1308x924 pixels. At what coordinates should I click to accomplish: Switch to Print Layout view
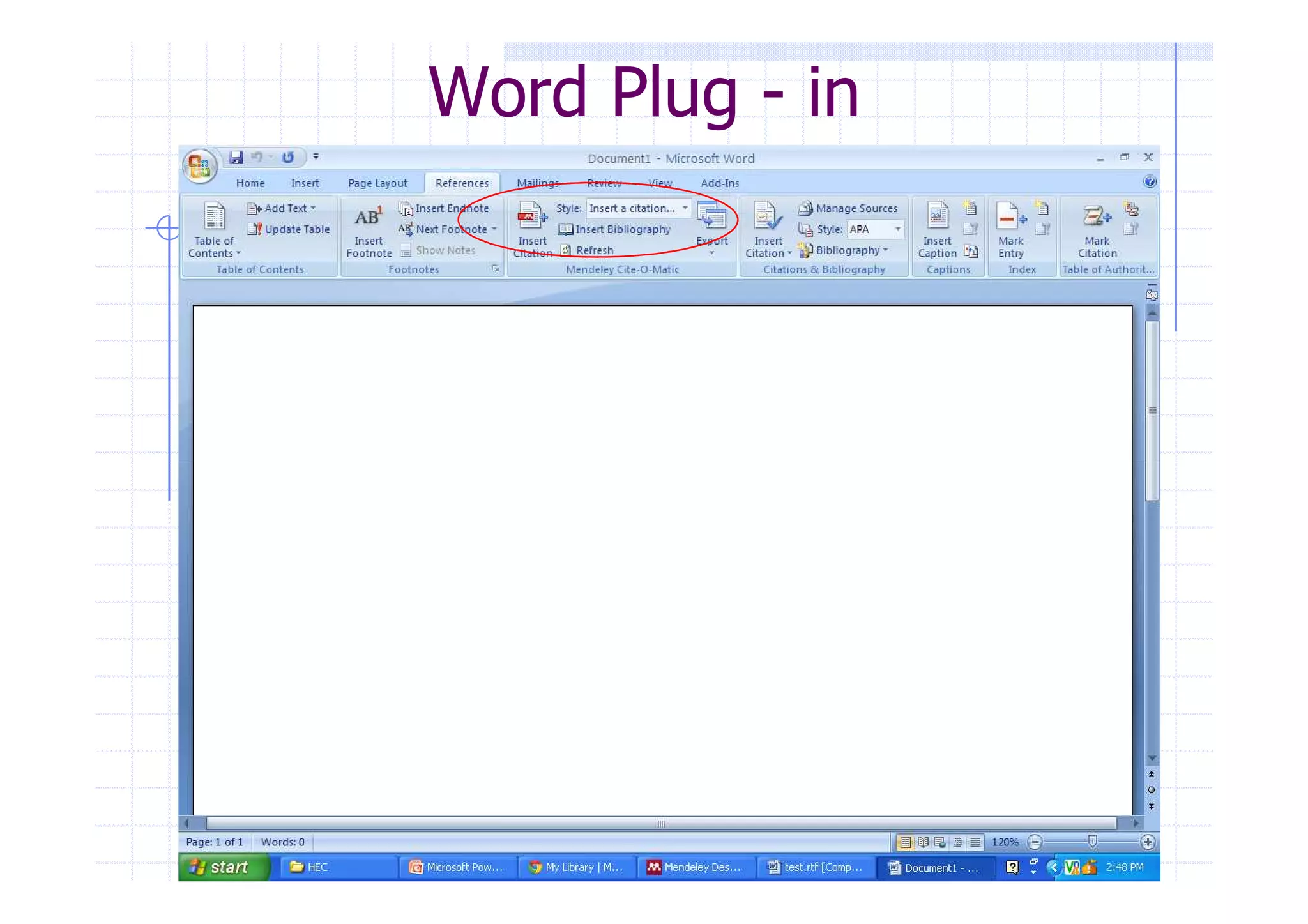(905, 842)
